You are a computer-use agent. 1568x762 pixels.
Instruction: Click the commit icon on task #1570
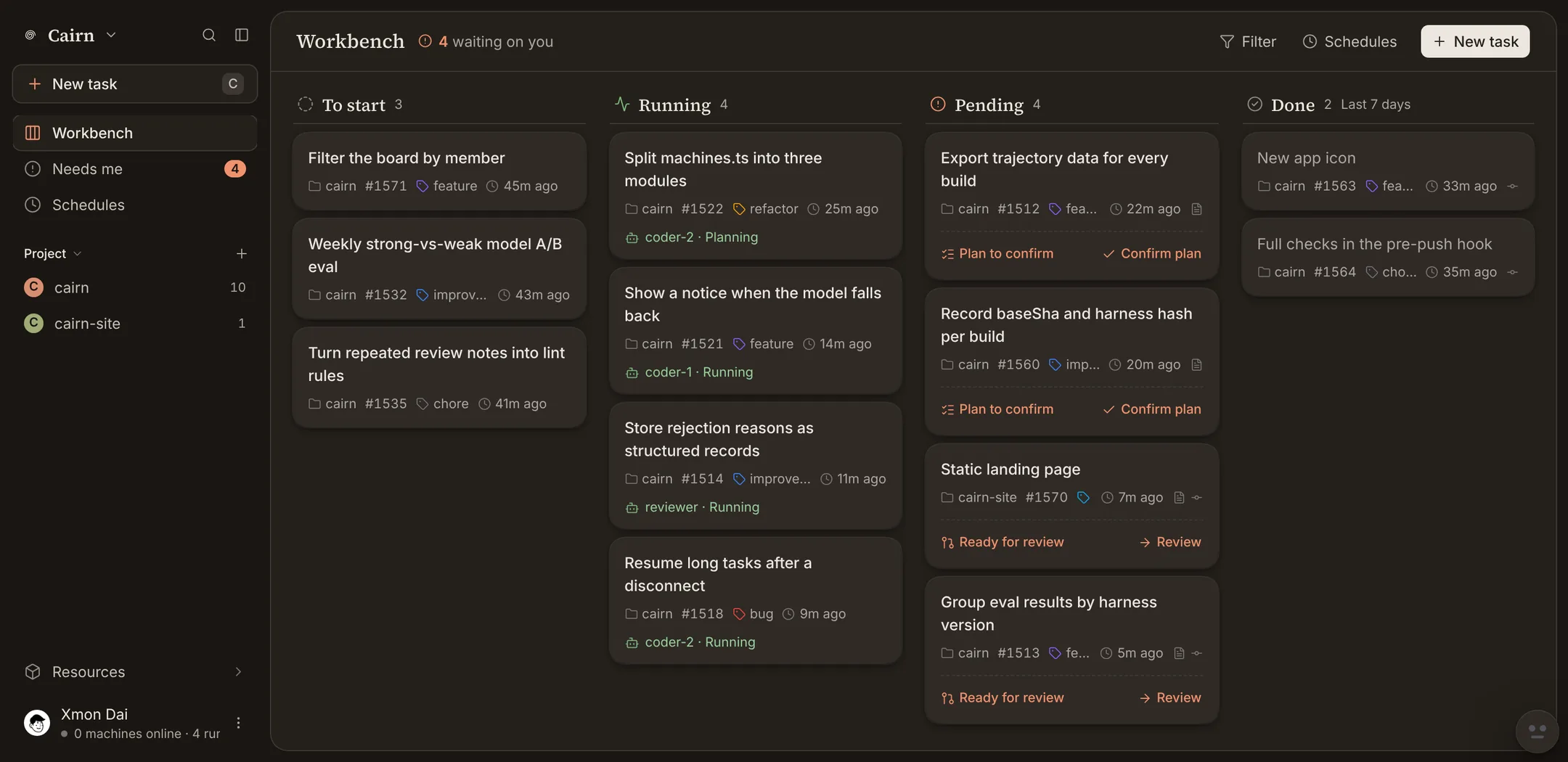click(x=1197, y=497)
